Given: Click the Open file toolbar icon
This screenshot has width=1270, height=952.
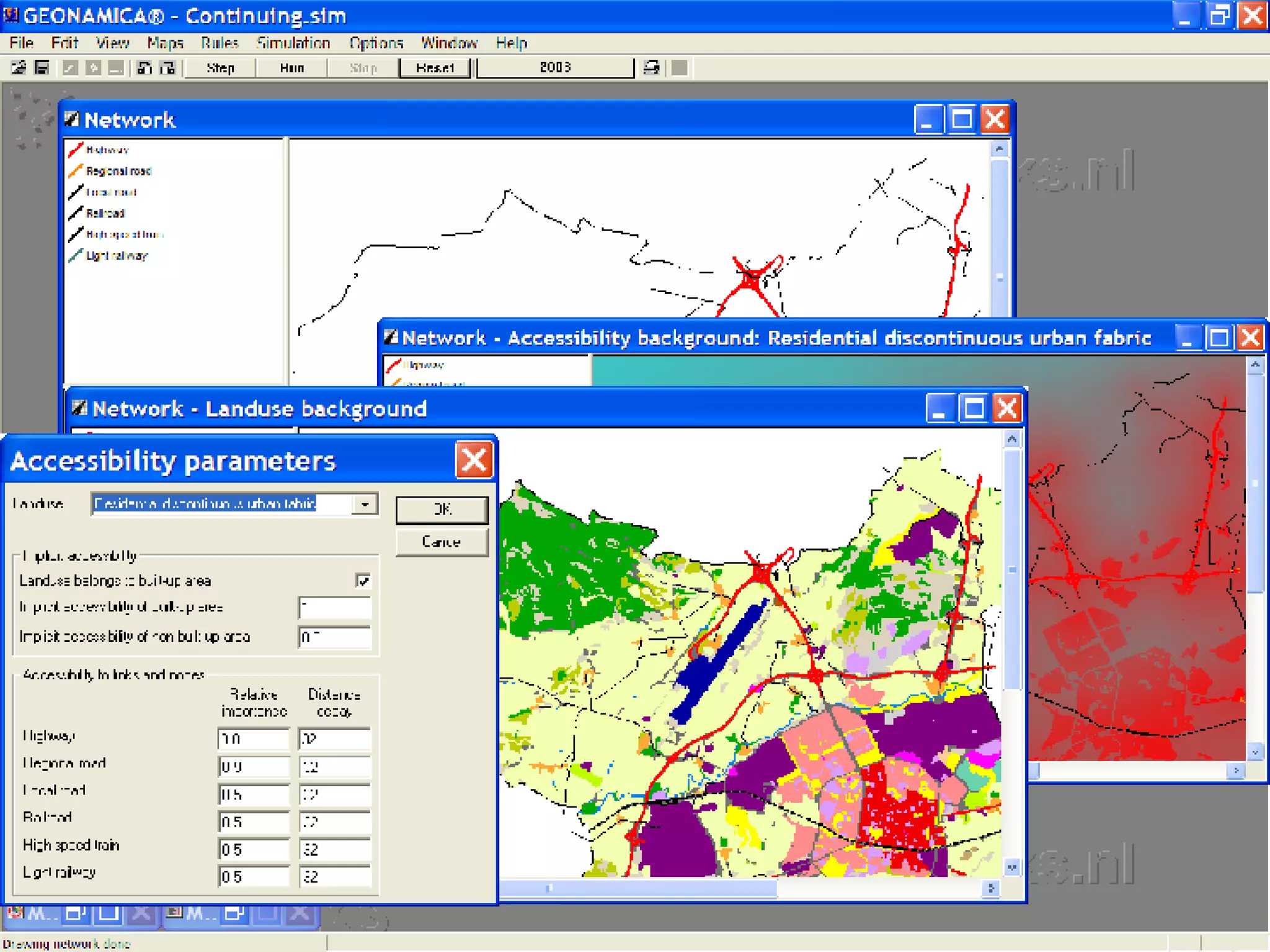Looking at the screenshot, I should 19,68.
